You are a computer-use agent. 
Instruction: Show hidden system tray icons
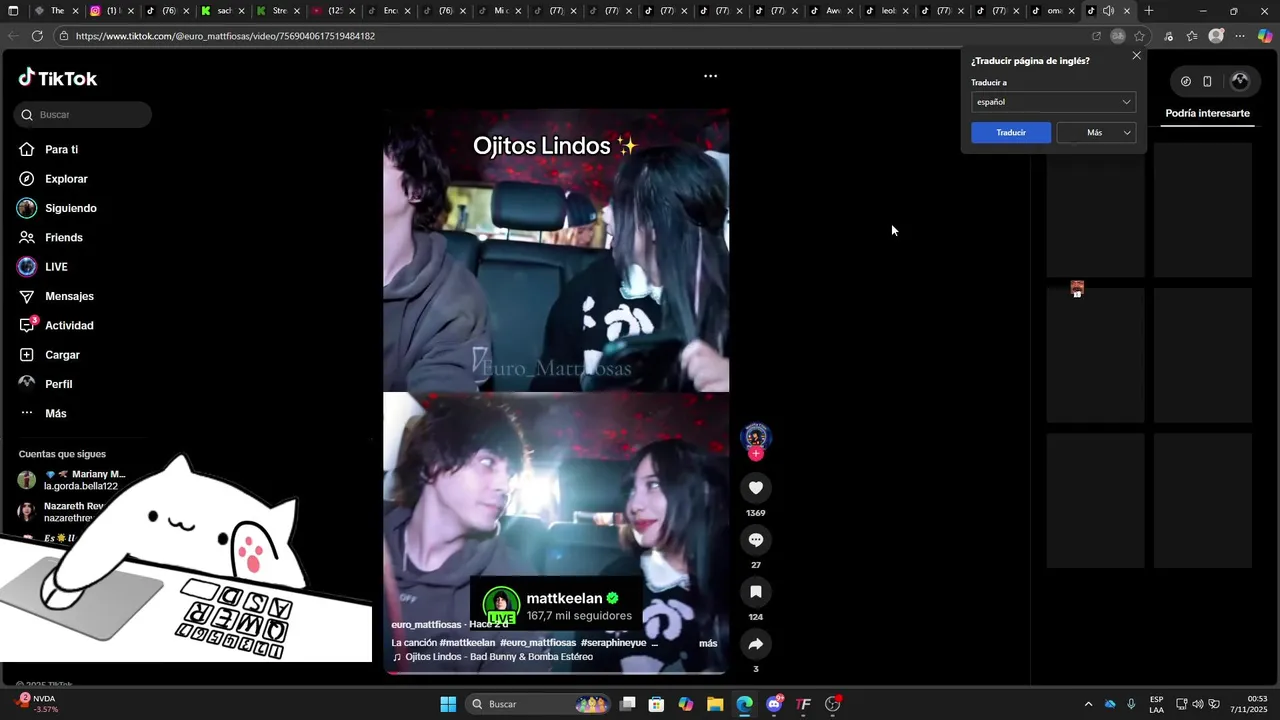click(1088, 704)
